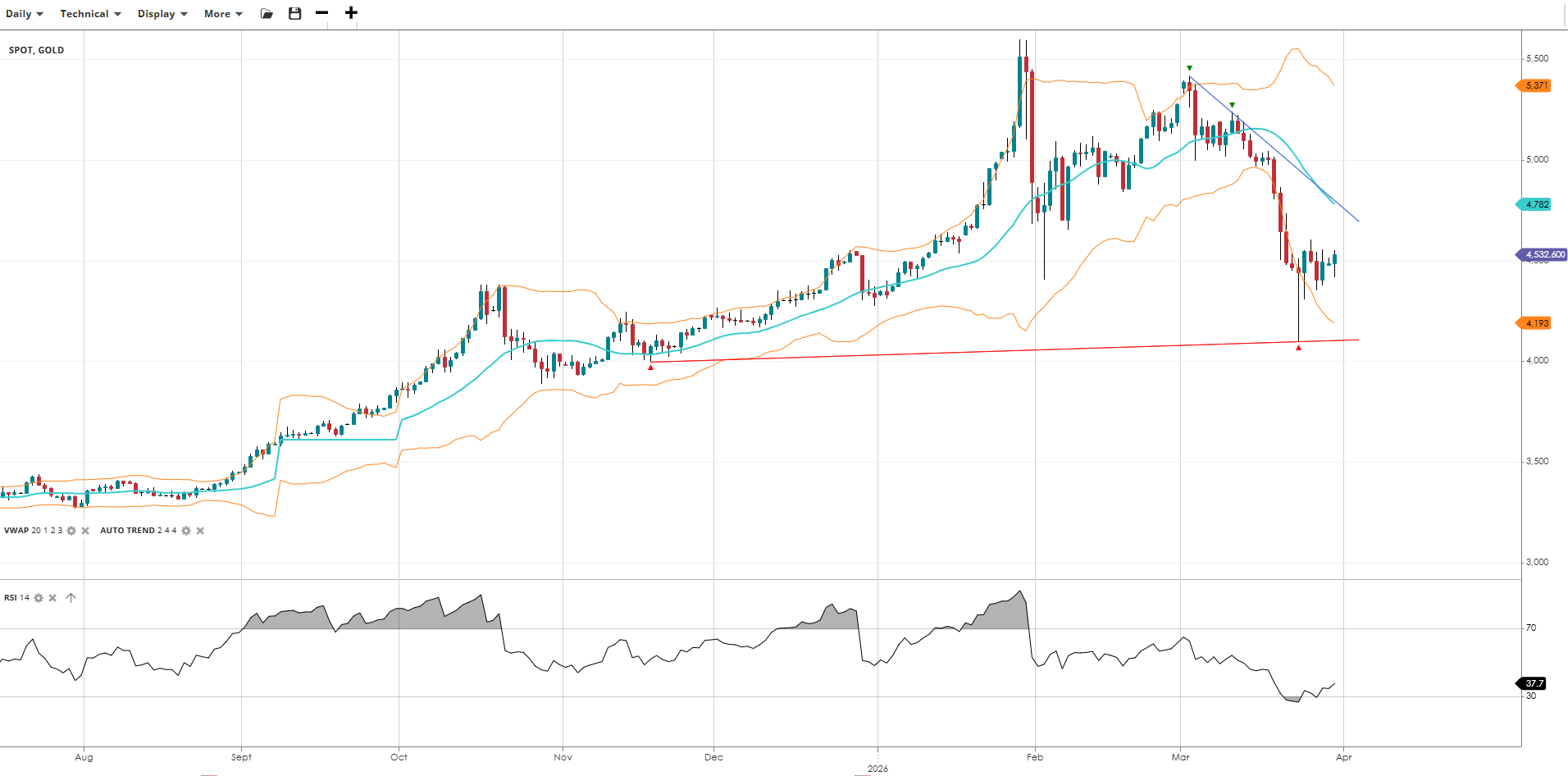
Task: Open VWAP indicator settings gear
Action: 71,531
